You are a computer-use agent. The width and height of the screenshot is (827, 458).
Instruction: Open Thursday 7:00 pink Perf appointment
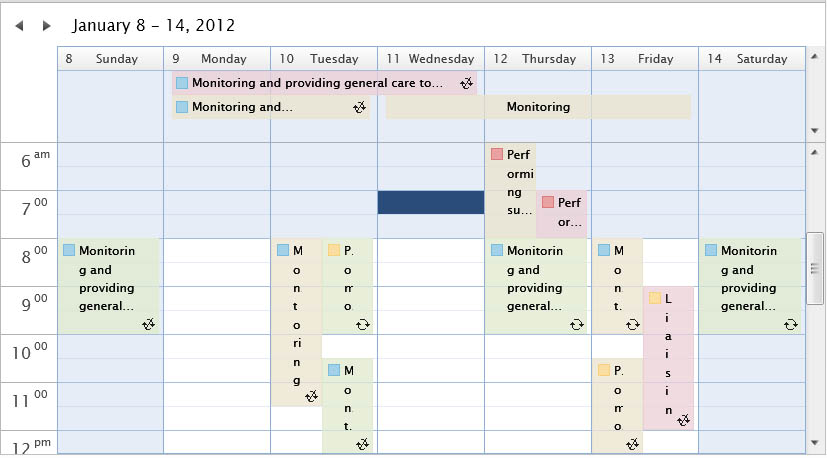(562, 214)
